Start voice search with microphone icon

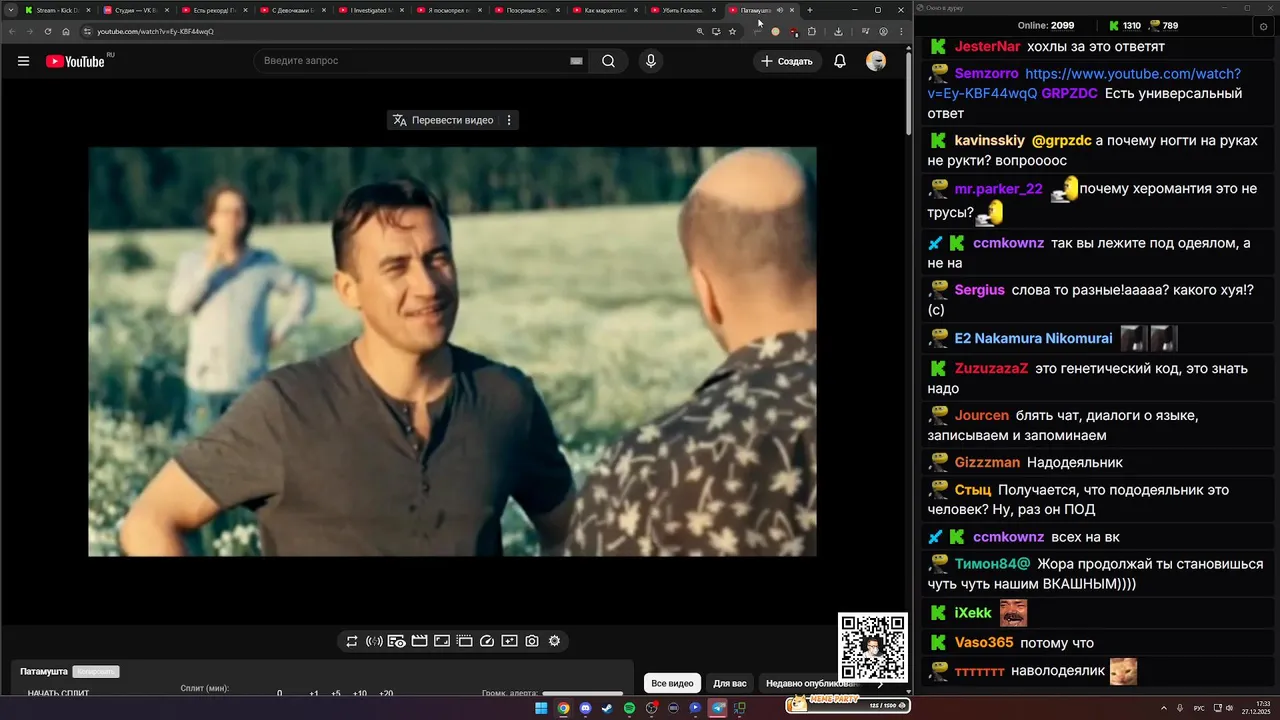tap(651, 61)
